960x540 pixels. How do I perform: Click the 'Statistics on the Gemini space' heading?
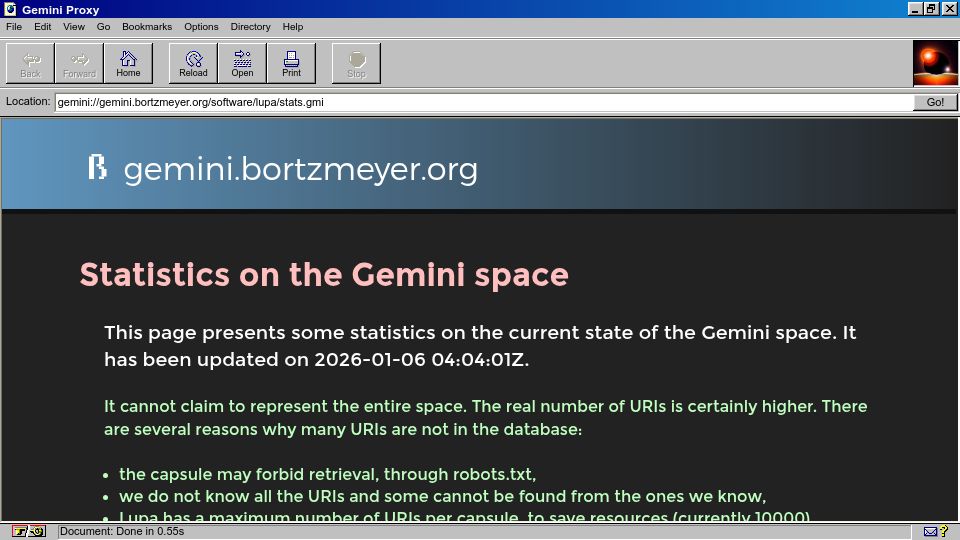(324, 275)
